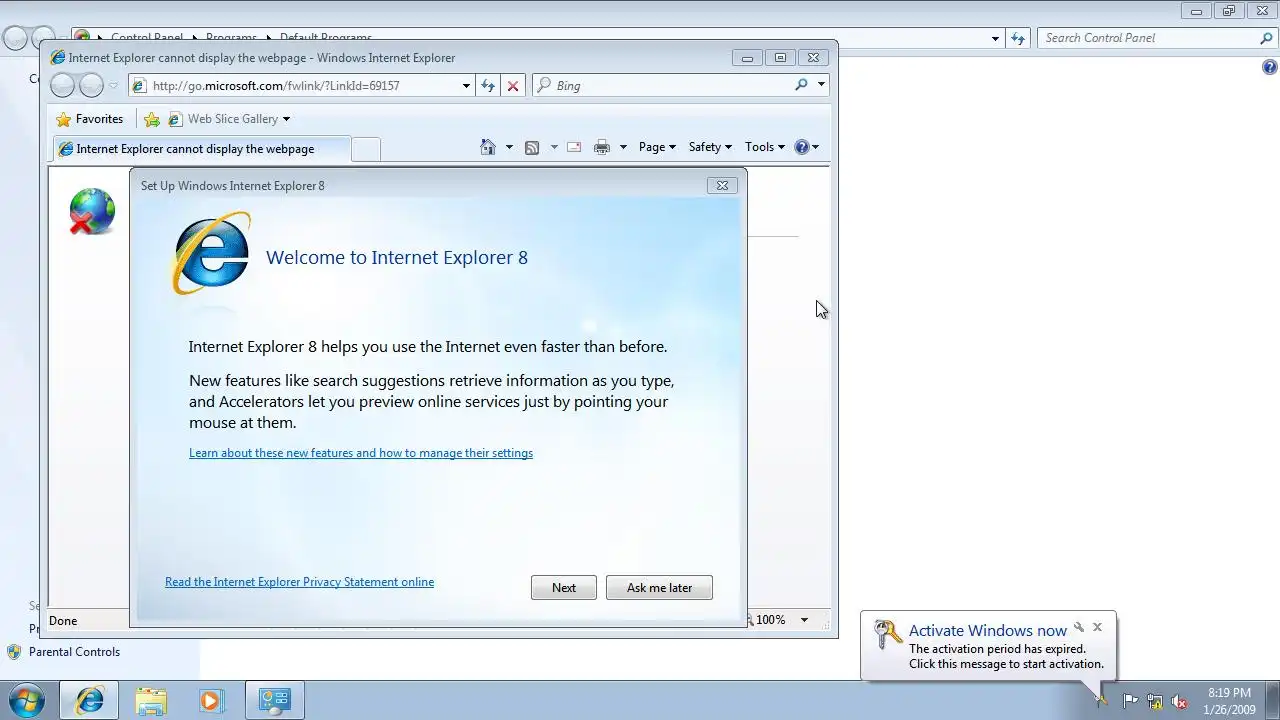Click the muted volume tray icon

pyautogui.click(x=1180, y=701)
